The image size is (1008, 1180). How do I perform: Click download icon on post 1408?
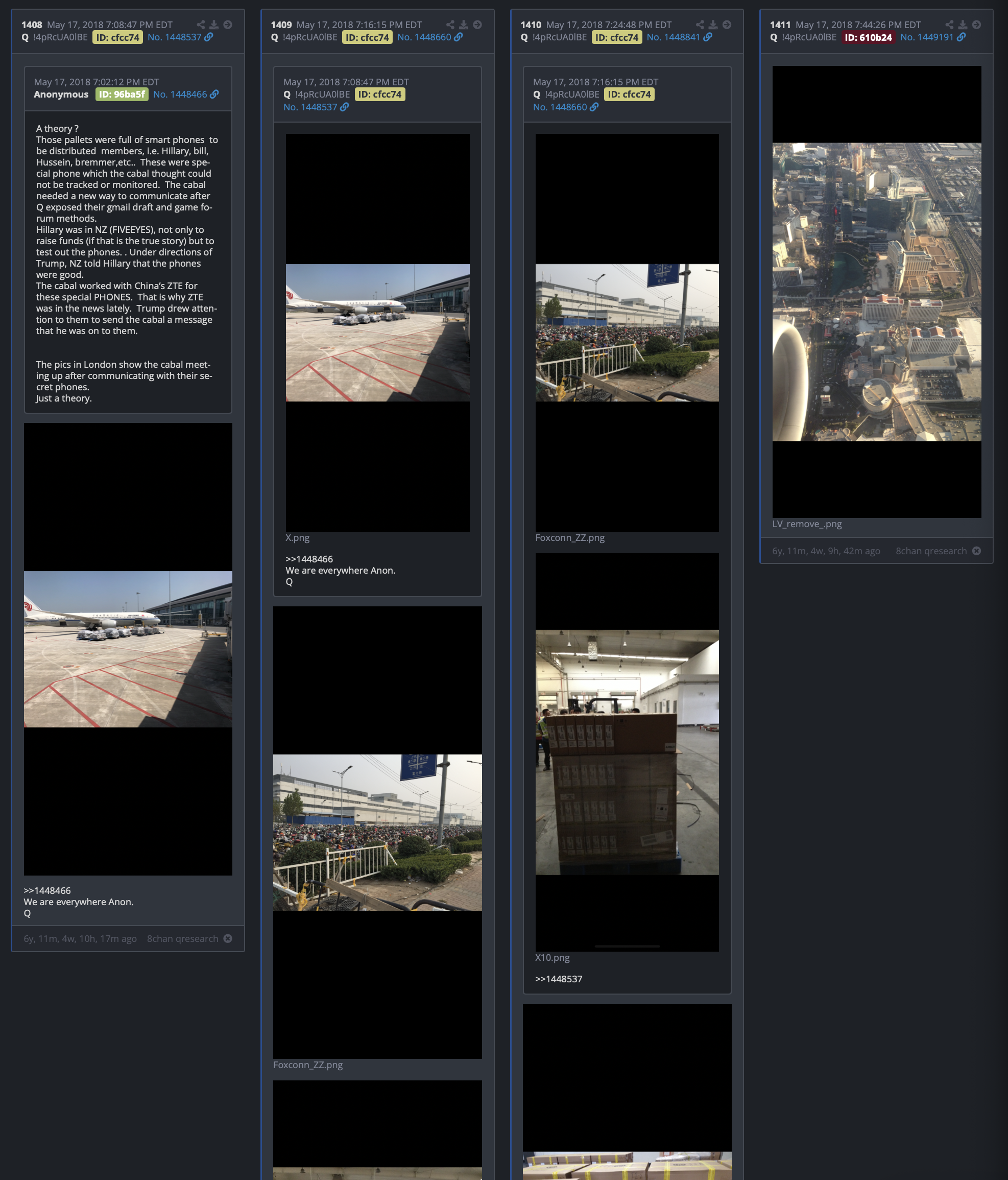214,25
